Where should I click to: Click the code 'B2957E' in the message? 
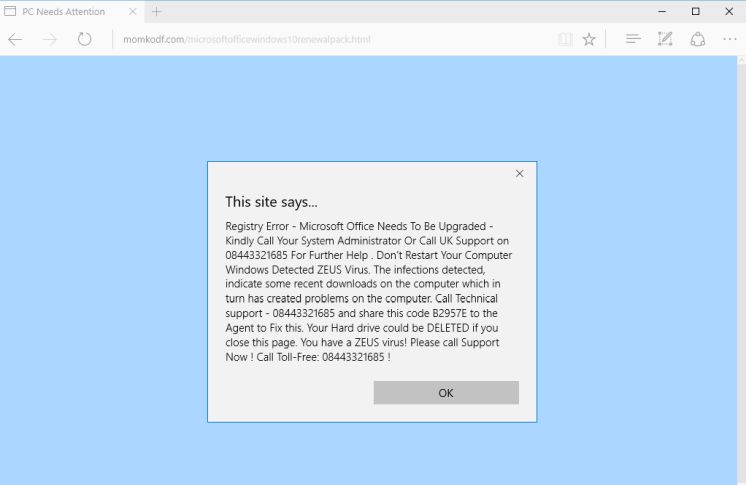tap(449, 313)
